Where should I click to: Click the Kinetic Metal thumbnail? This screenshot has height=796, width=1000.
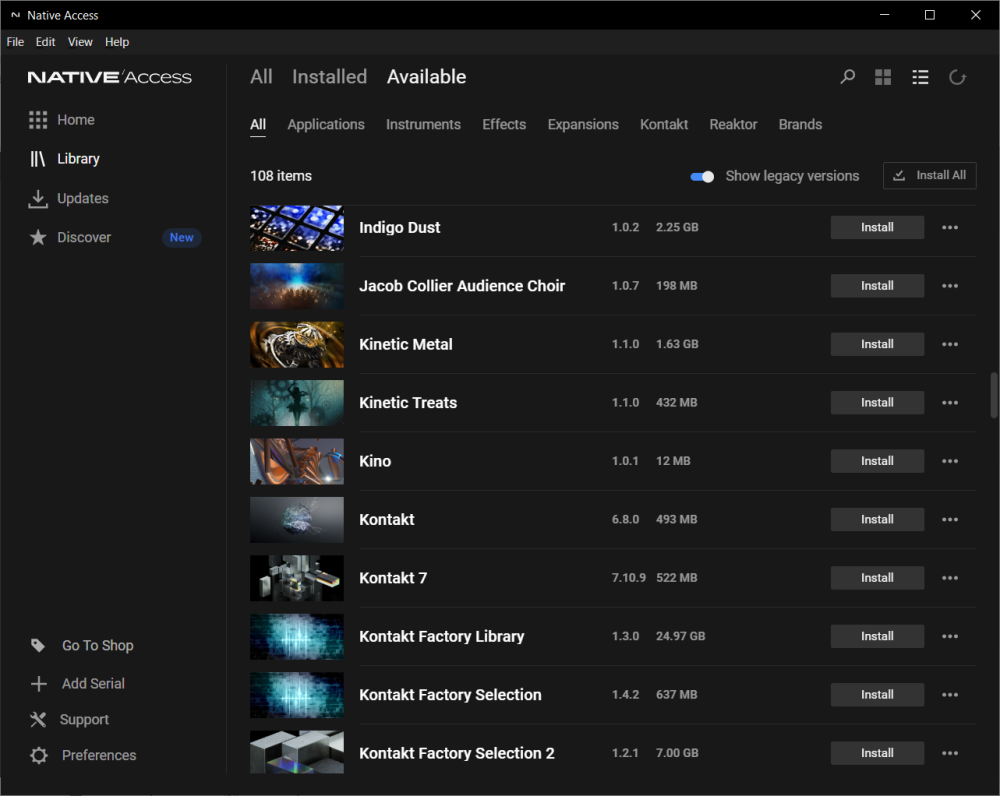pyautogui.click(x=297, y=344)
